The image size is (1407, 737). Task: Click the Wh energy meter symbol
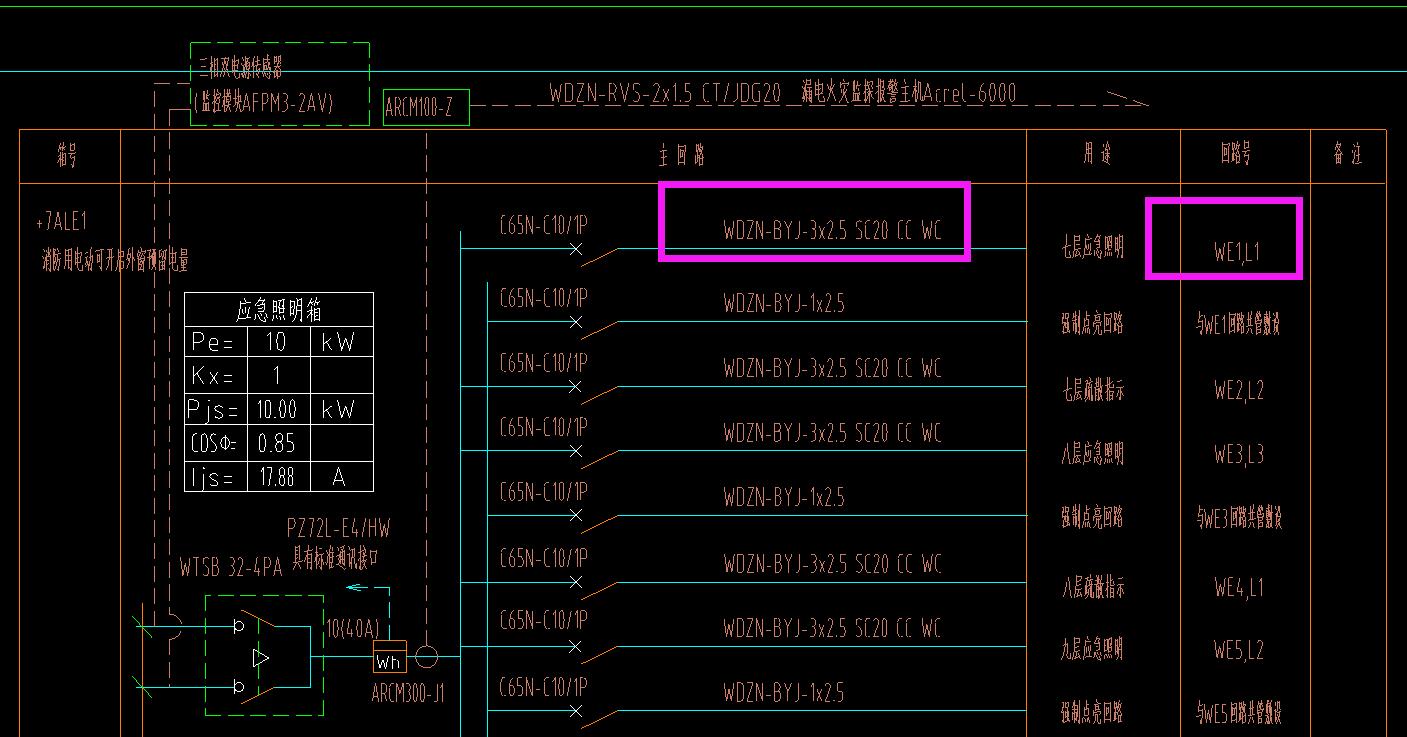point(389,657)
